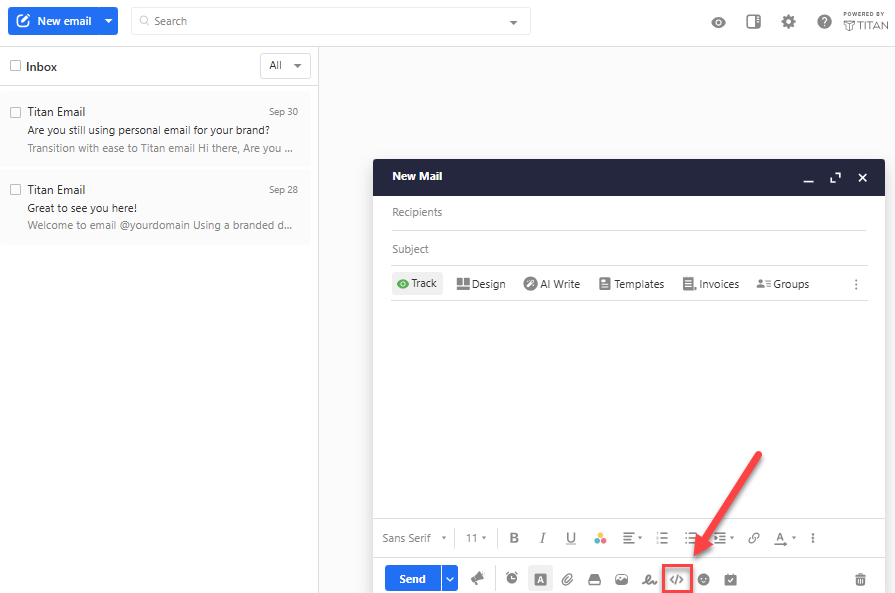Open the text direction dropdown
This screenshot has height=593, width=895.
point(784,538)
